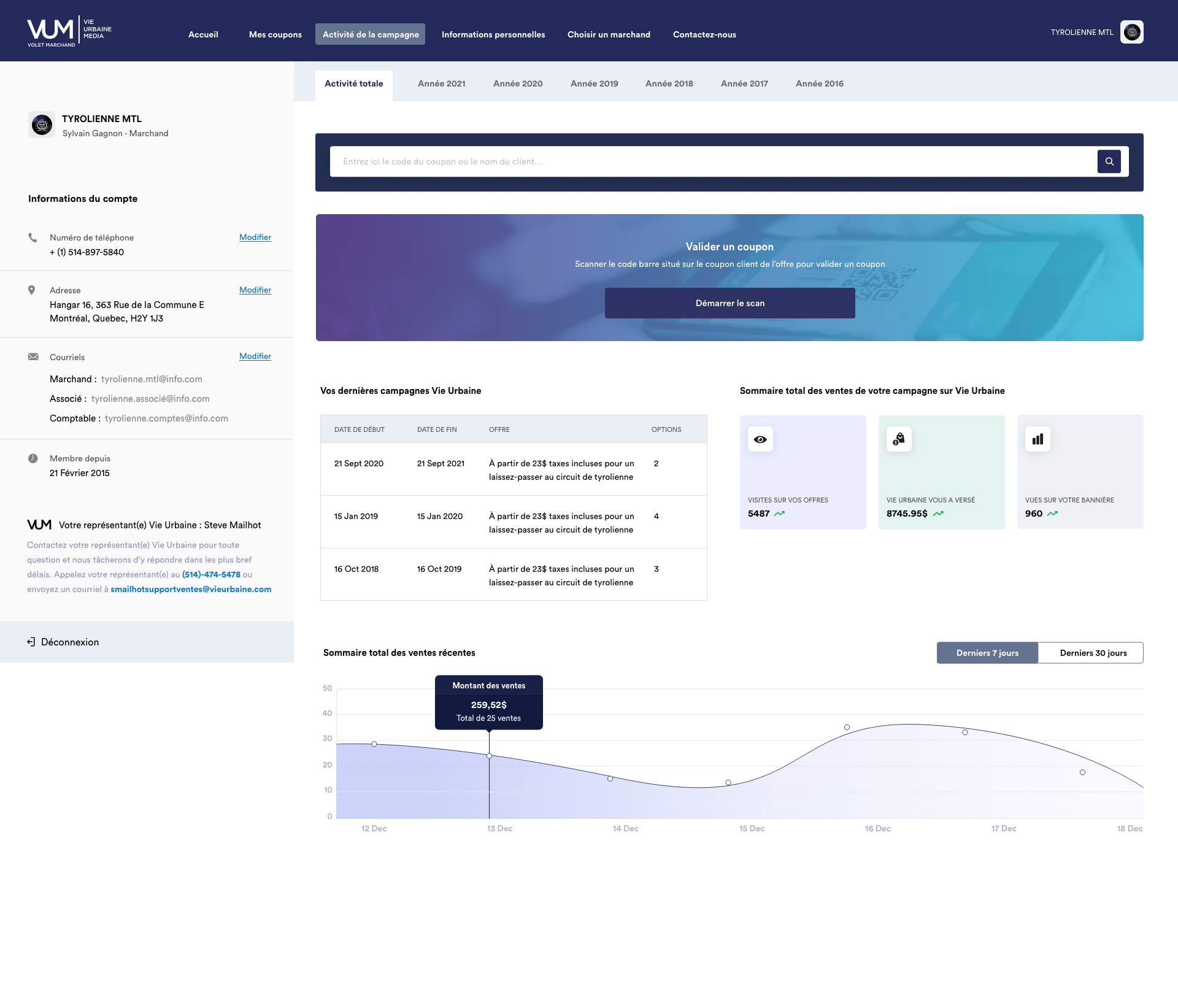The image size is (1178, 1008).
Task: Switch to the Année 2016 tab
Action: 820,84
